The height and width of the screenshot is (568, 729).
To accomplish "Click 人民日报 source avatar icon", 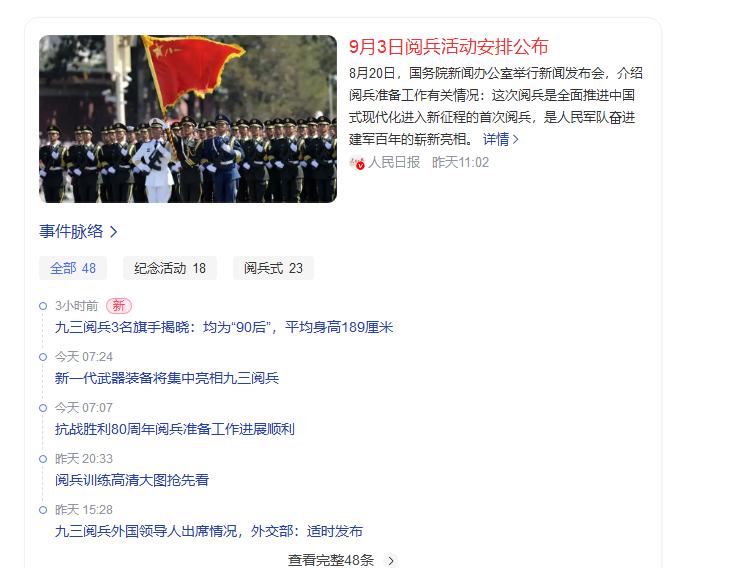I will coord(357,163).
